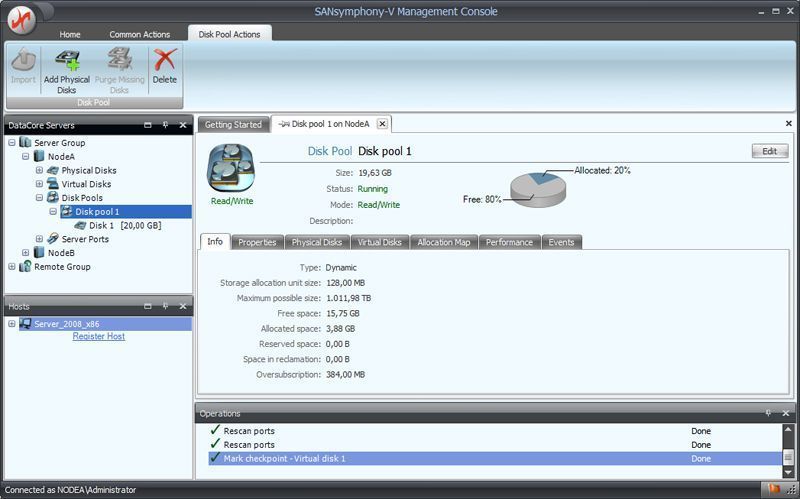Click the NodeB server icon

click(39, 253)
